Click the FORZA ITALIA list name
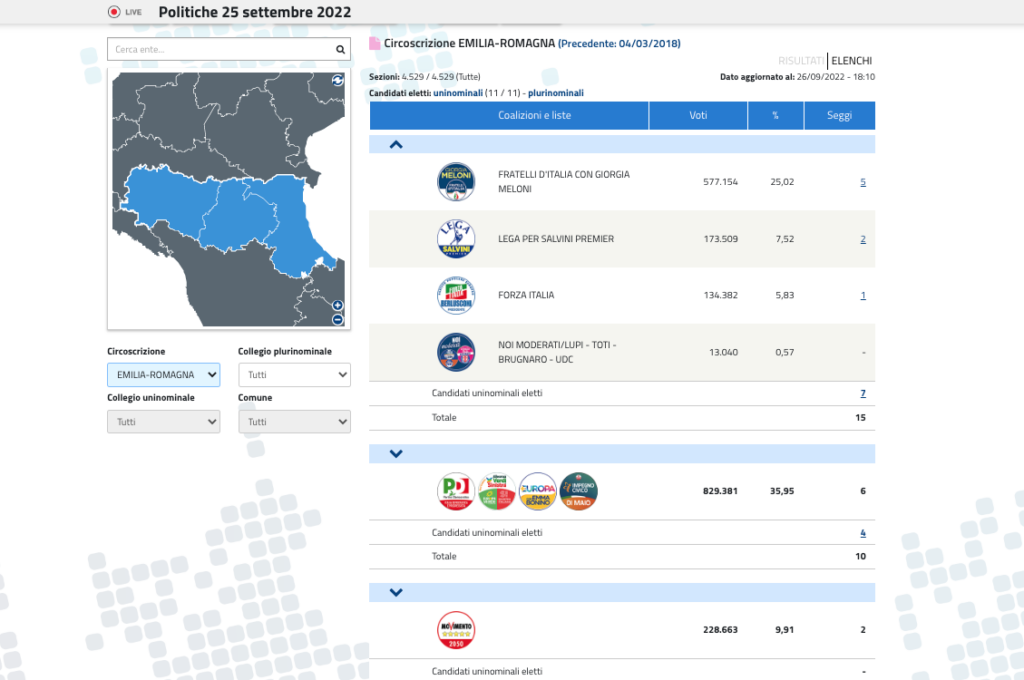 (x=526, y=295)
